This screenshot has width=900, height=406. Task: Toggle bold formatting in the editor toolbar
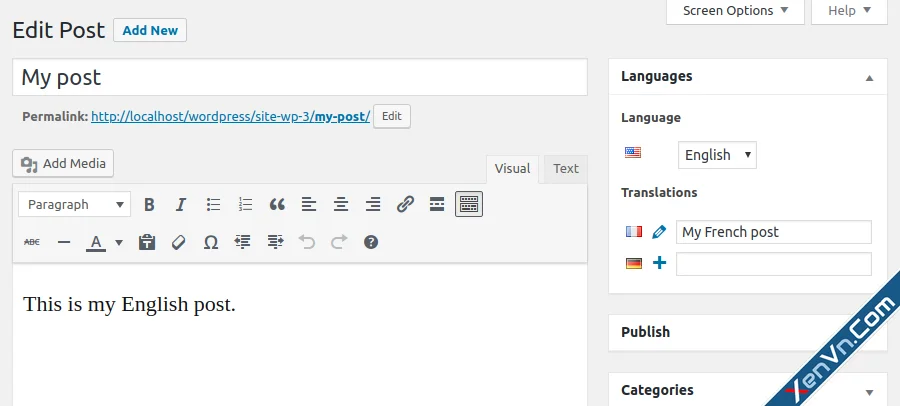149,204
